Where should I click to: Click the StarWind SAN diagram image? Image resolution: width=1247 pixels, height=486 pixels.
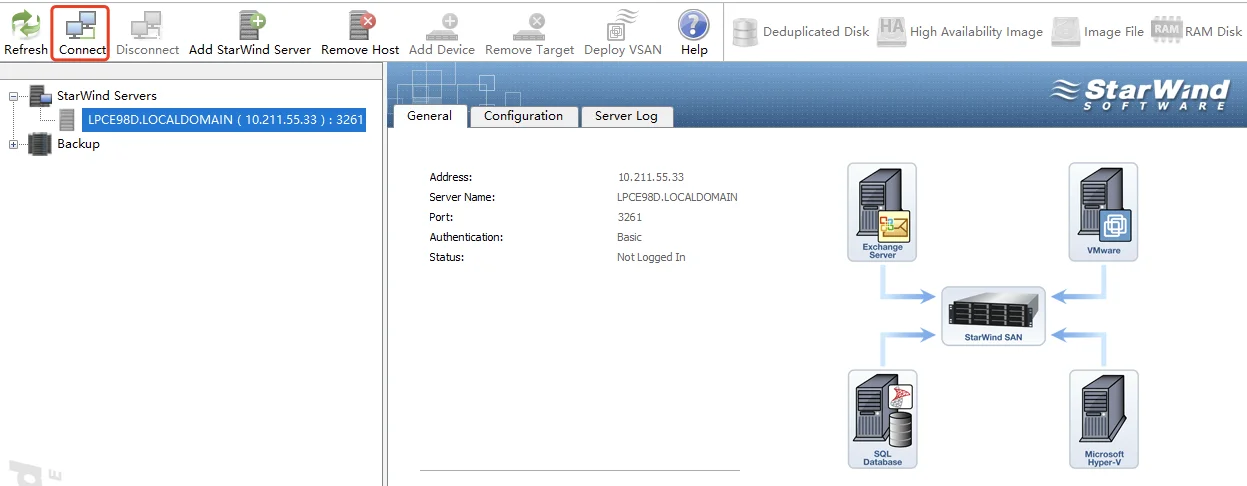(x=993, y=316)
